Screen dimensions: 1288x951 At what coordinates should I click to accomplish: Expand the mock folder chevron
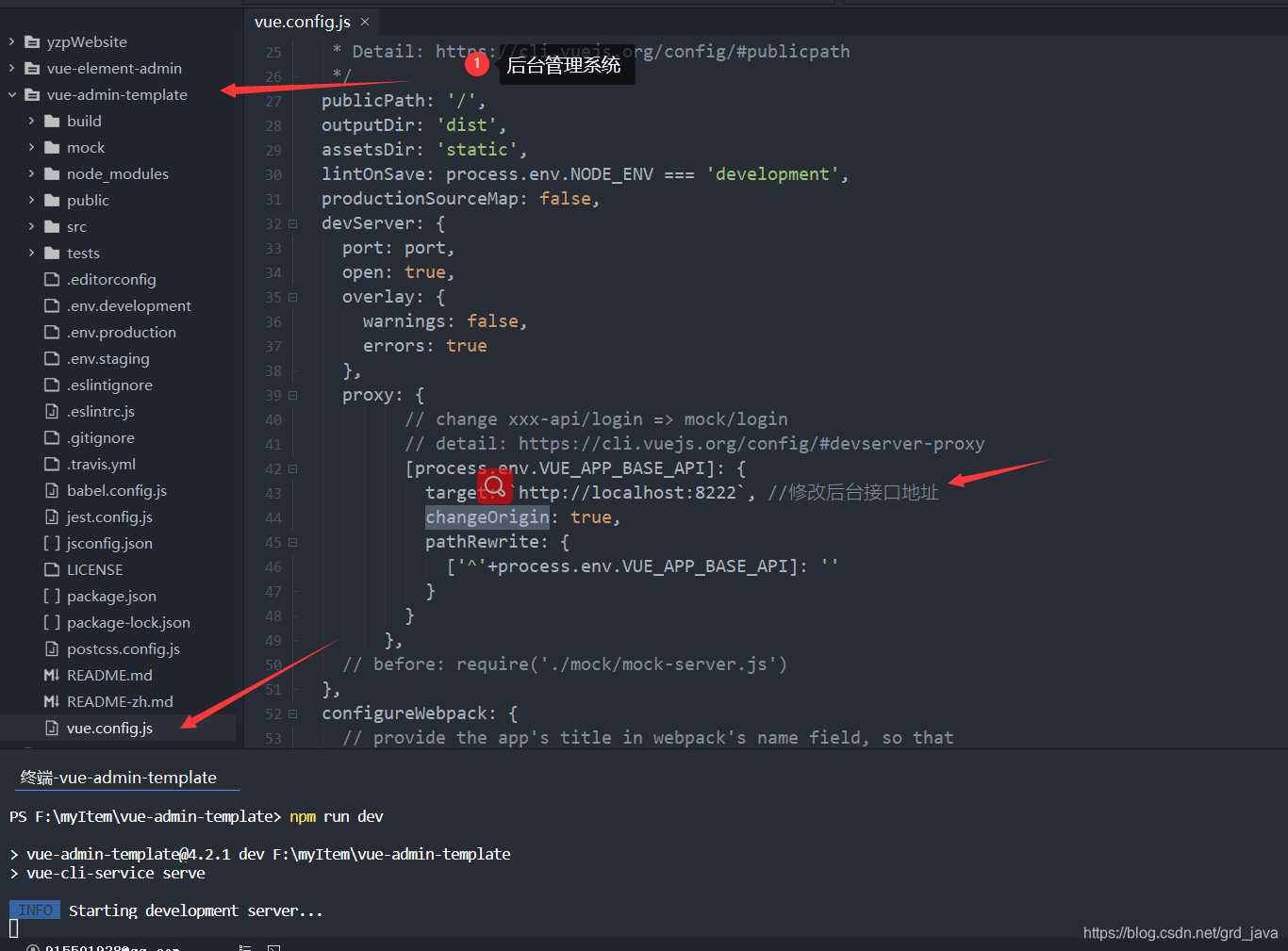click(32, 148)
